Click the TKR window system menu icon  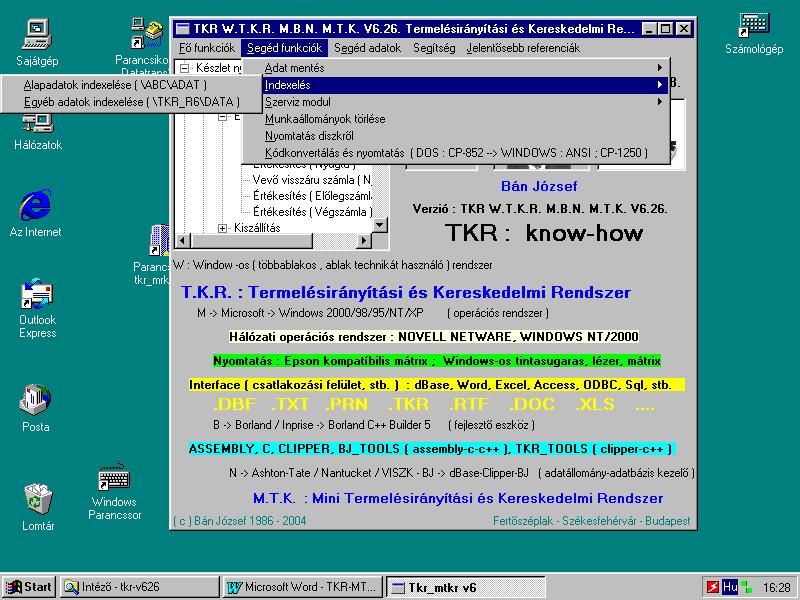pyautogui.click(x=182, y=29)
